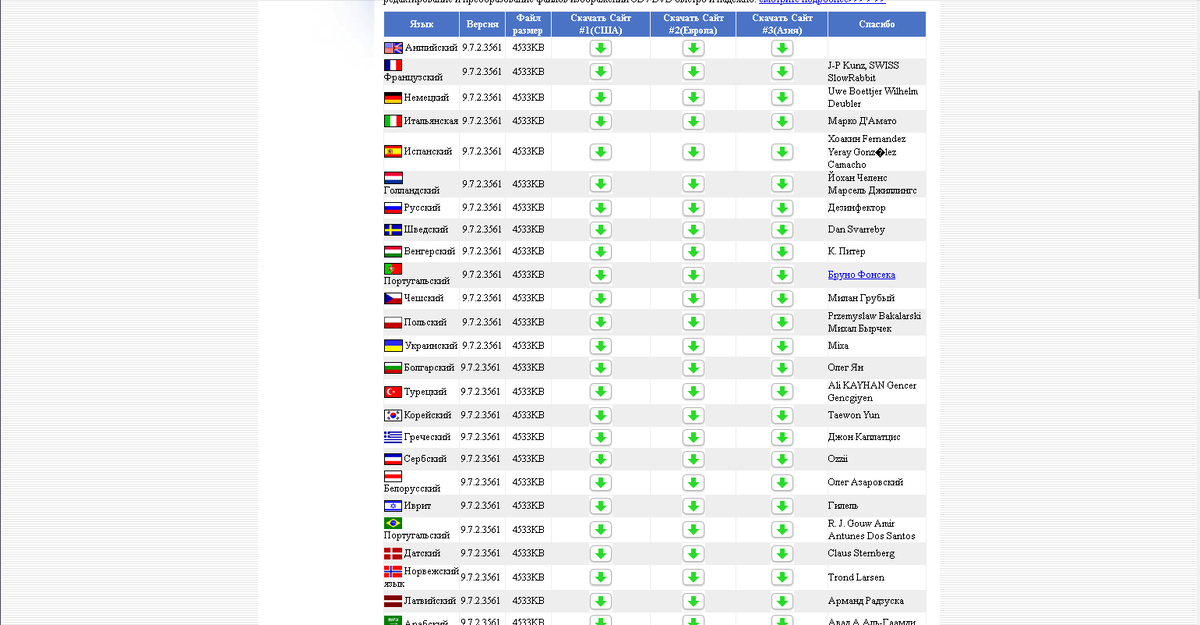1200x625 pixels.
Task: Click the South Korean flag icon
Action: coord(393,416)
